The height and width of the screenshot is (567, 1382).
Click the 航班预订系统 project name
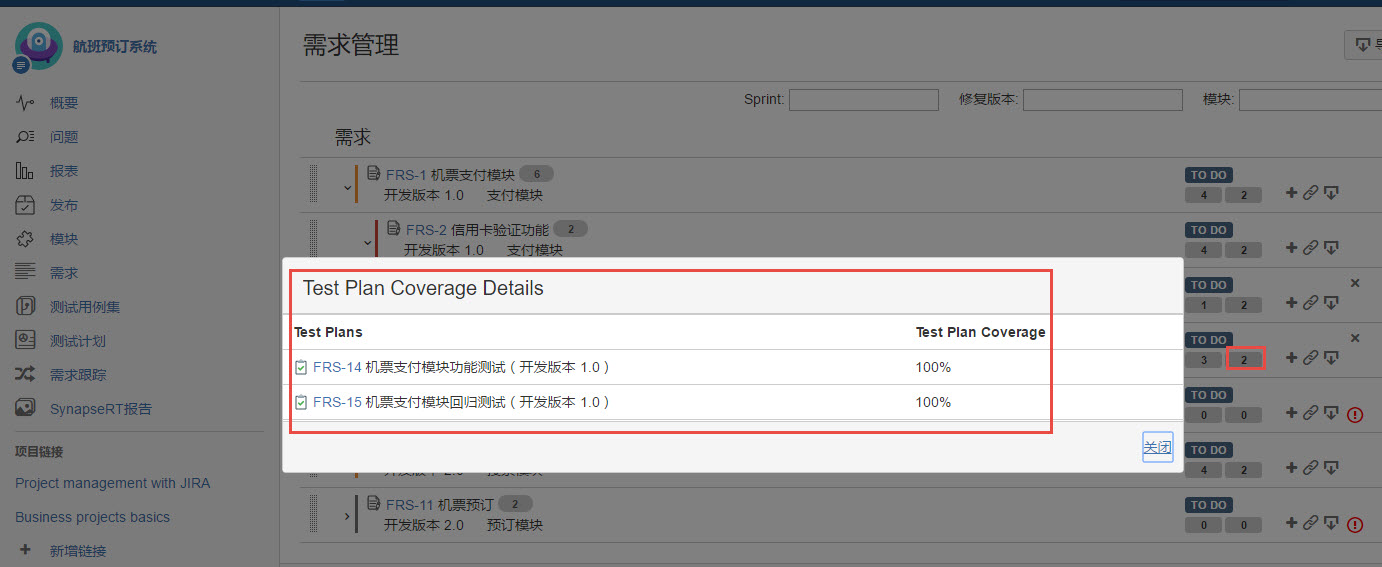(x=115, y=46)
